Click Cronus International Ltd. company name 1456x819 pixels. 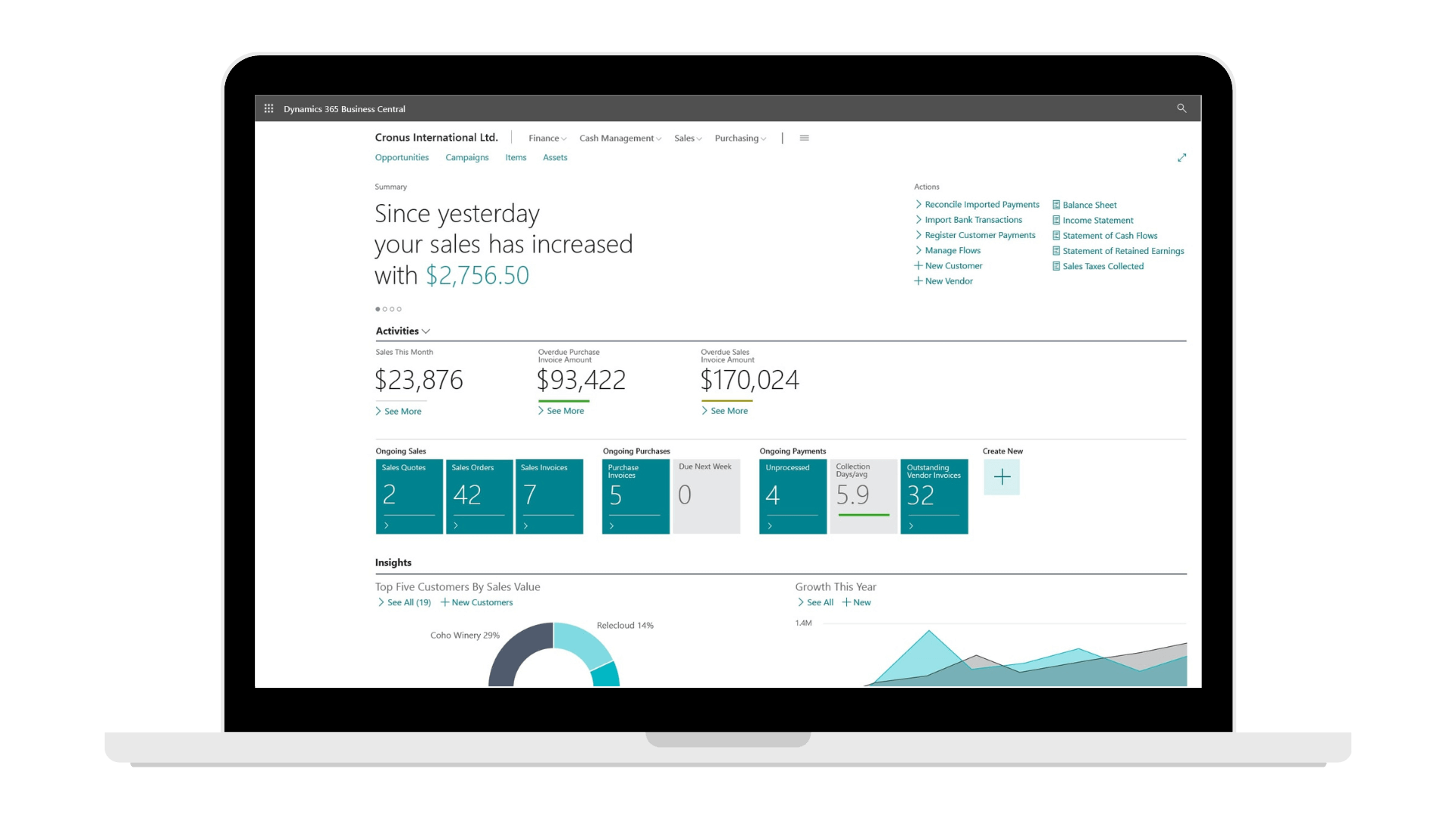tap(436, 137)
